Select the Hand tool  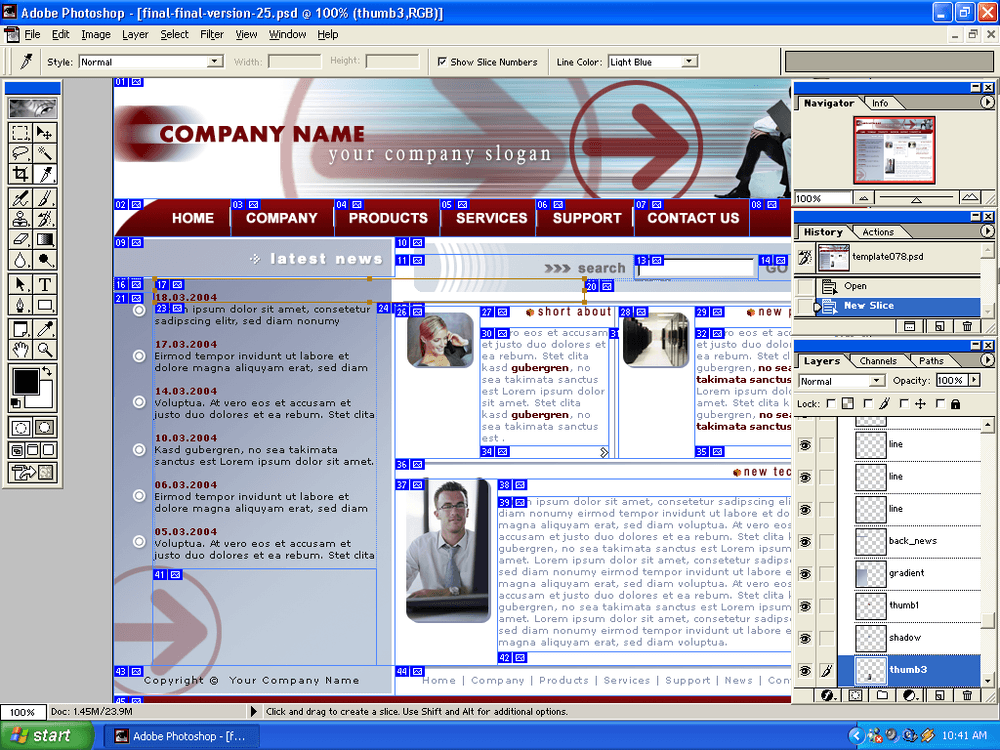(20, 349)
